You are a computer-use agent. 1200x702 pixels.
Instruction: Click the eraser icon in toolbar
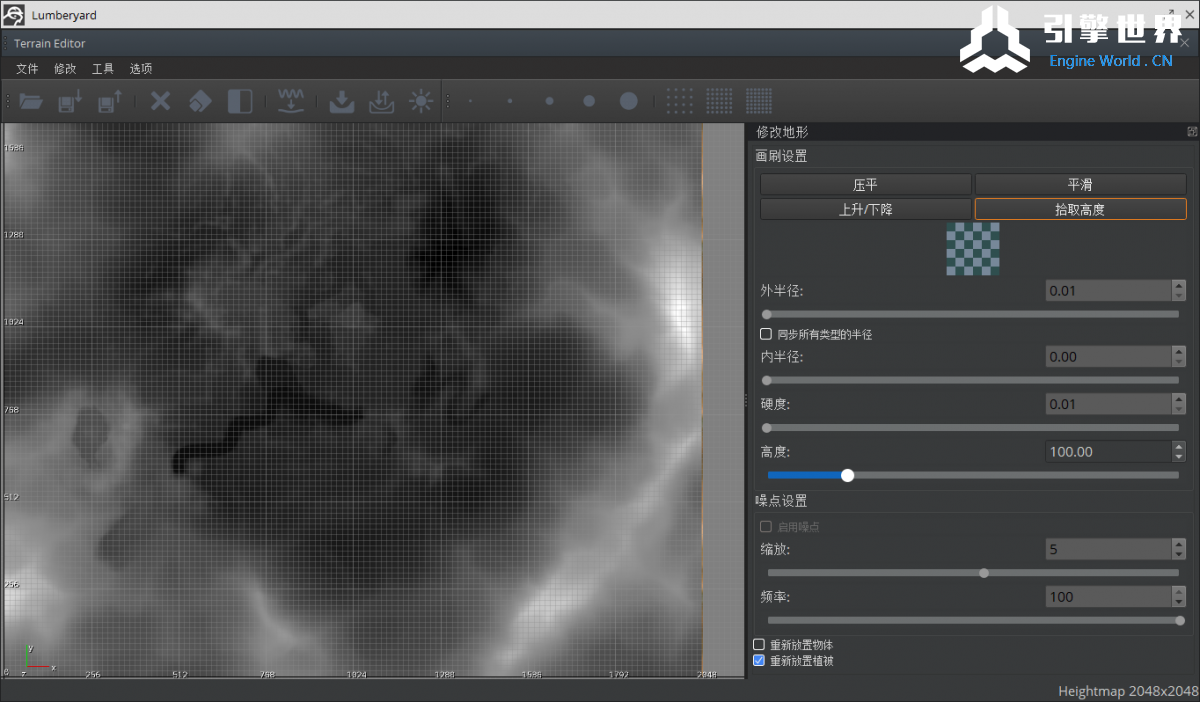pyautogui.click(x=200, y=101)
